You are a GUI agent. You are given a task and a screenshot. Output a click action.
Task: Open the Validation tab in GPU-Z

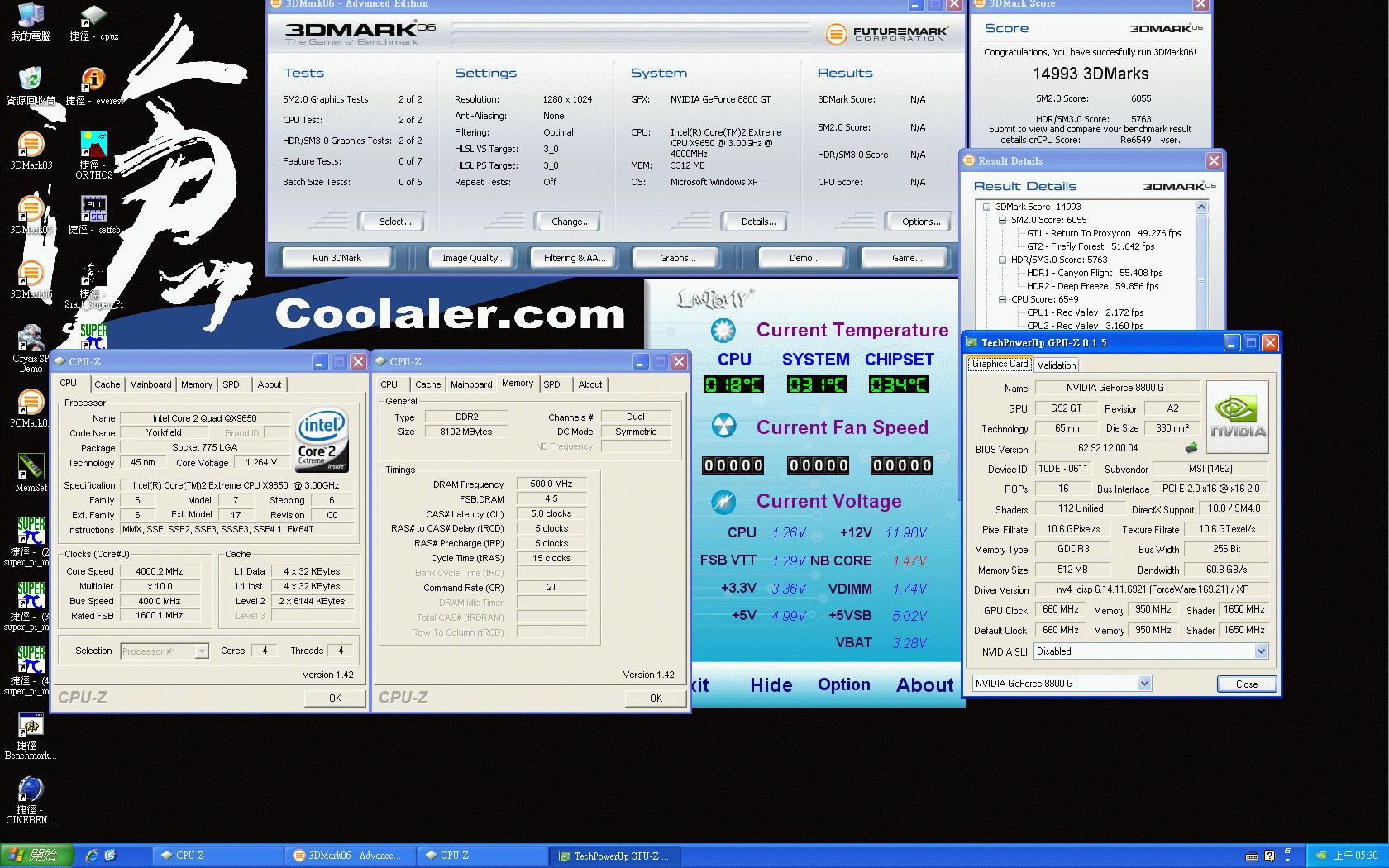1056,365
